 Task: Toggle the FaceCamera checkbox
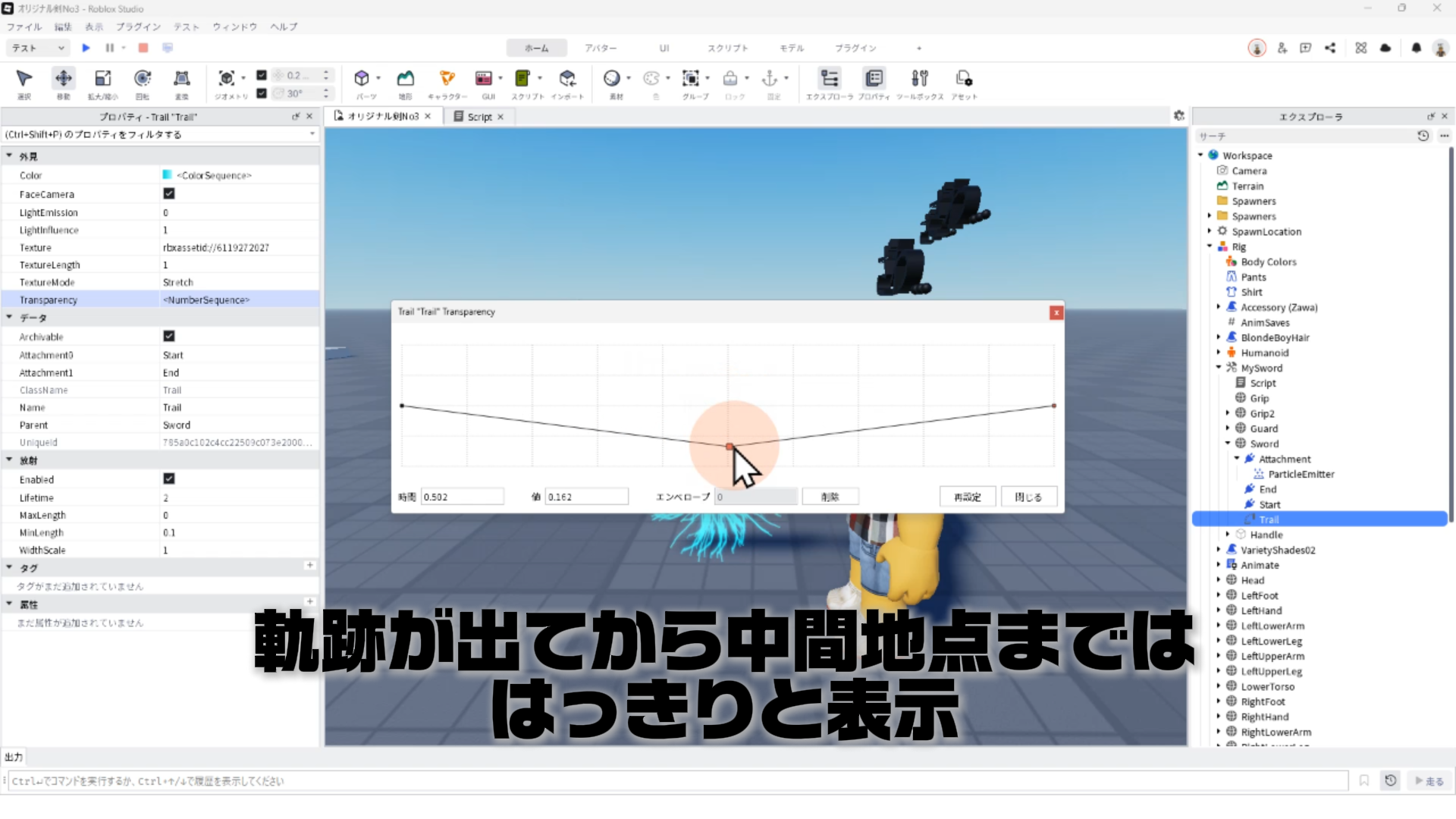[169, 194]
